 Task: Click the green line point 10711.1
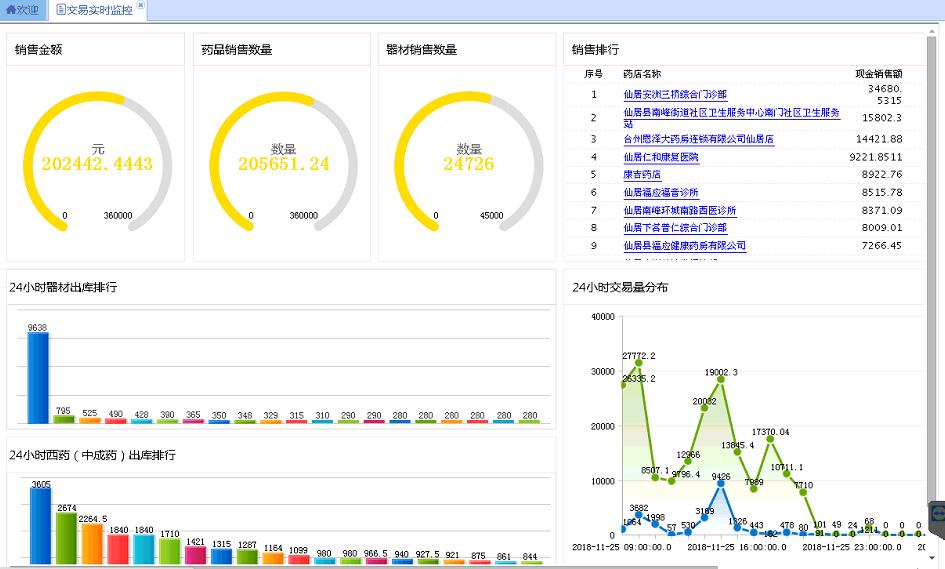[786, 474]
